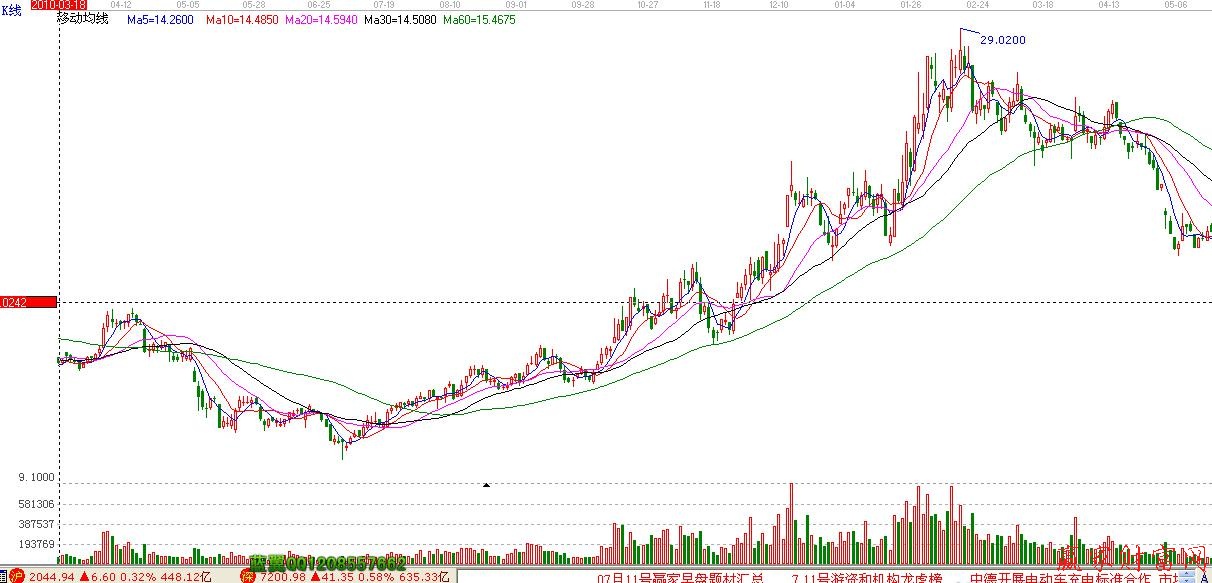Click the Ma5=14.2600 legend entry

[x=162, y=19]
